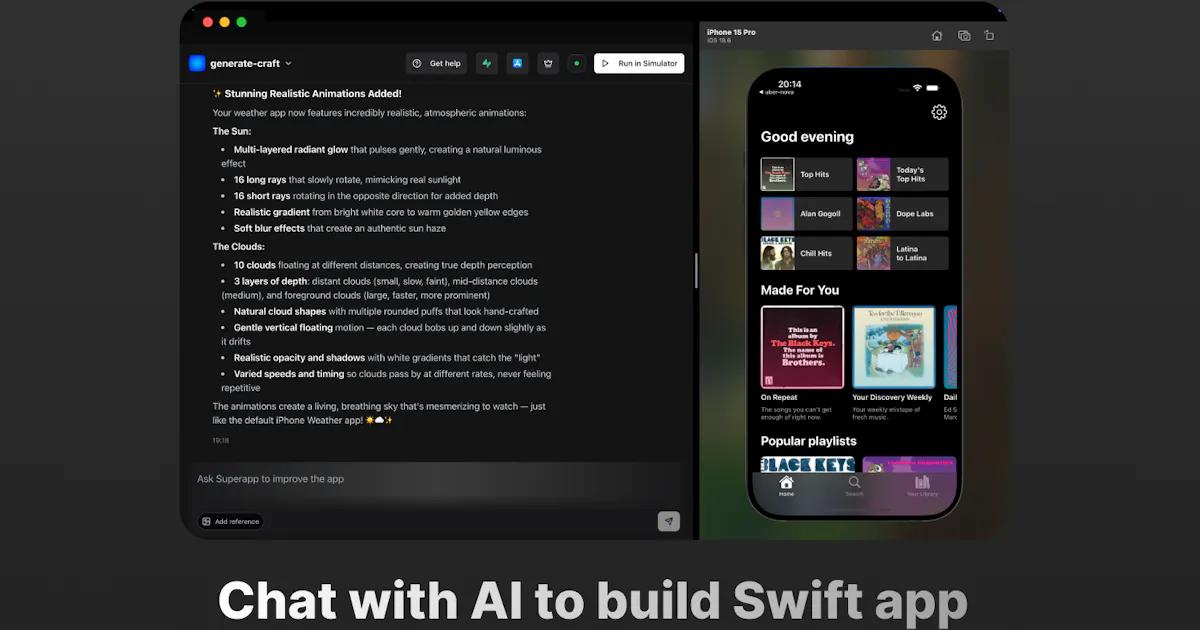Click the yellow minimize window button

225,22
